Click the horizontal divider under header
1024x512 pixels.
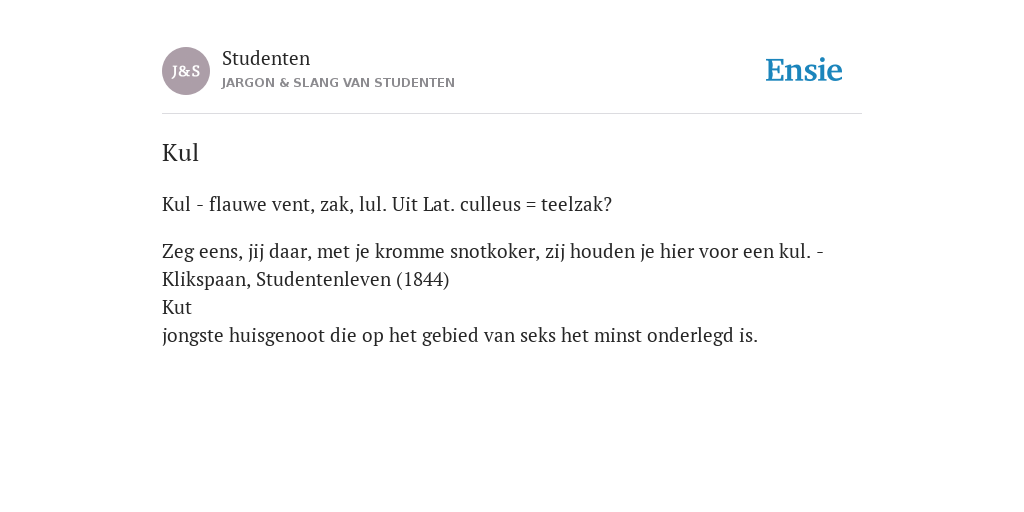pos(512,114)
